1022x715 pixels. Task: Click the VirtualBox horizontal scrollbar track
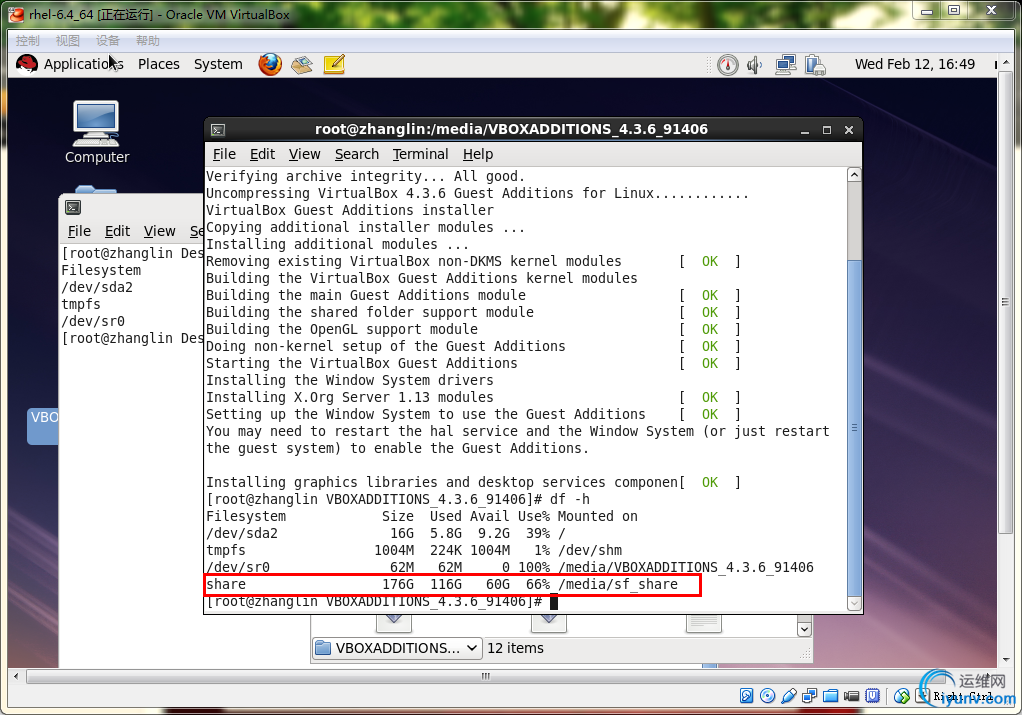[x=486, y=677]
